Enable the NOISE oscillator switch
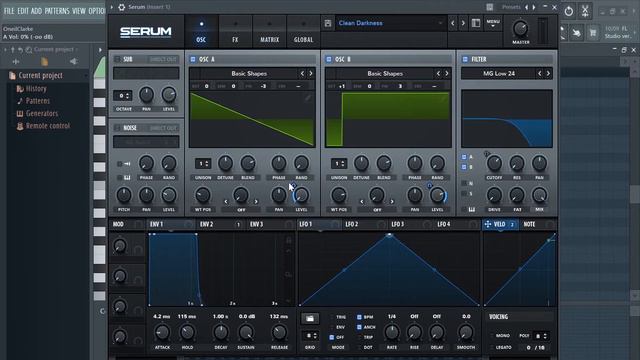This screenshot has height=360, width=640. tap(118, 128)
